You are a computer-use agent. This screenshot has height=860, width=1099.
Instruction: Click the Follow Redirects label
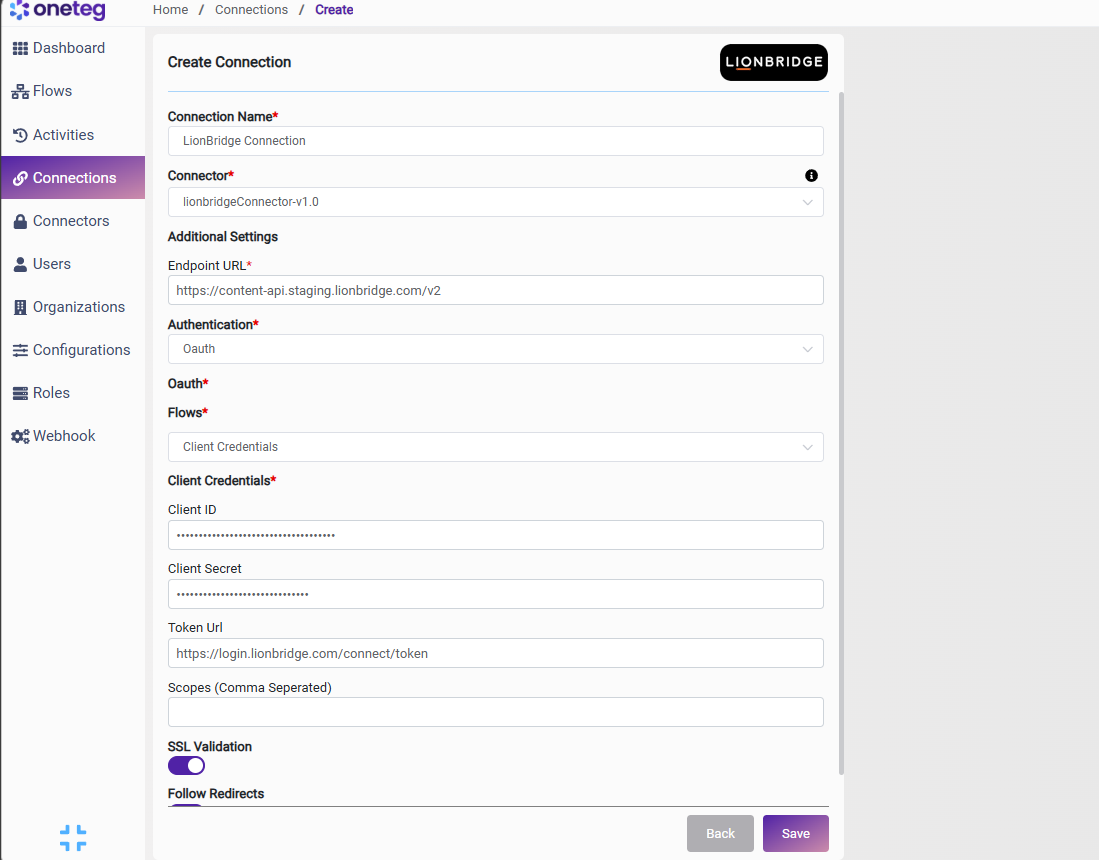point(216,793)
